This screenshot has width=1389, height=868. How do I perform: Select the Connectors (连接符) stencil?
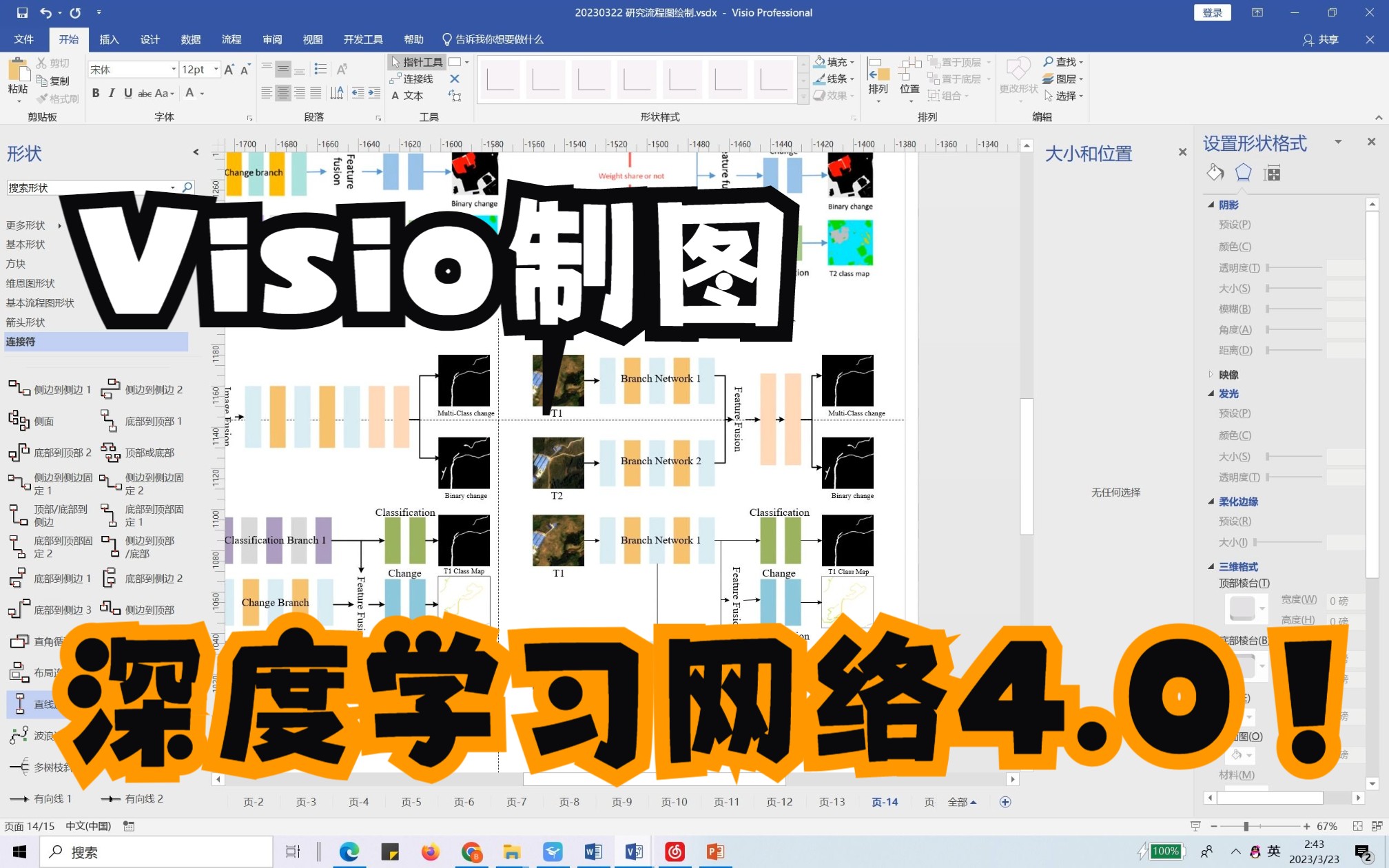[96, 342]
